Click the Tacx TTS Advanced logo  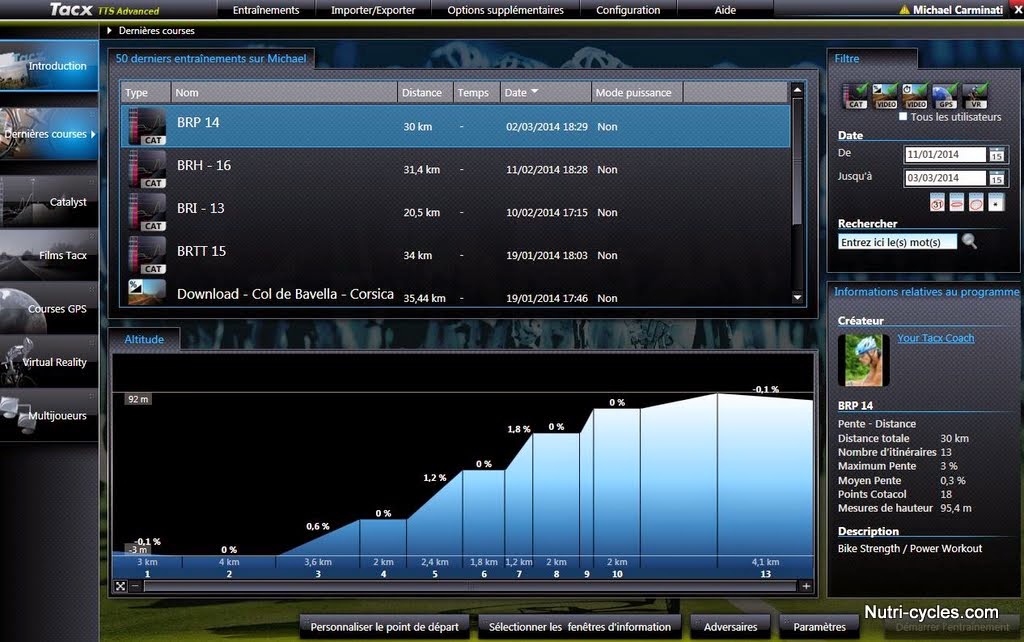click(104, 10)
